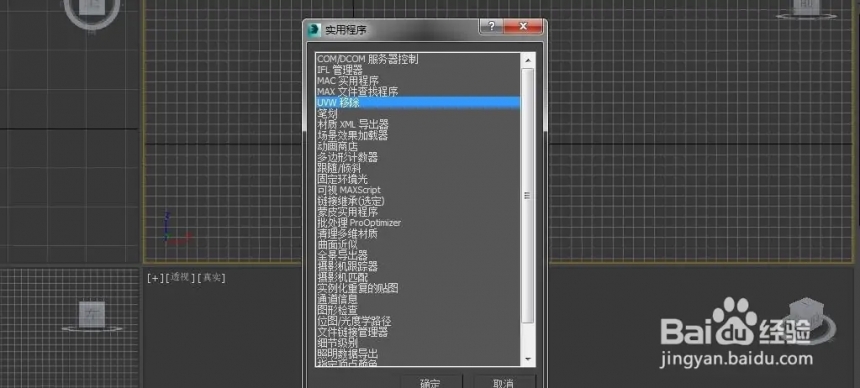Image resolution: width=860 pixels, height=388 pixels.
Task: Select "可视 MAXScript" entry
Action: [x=417, y=190]
